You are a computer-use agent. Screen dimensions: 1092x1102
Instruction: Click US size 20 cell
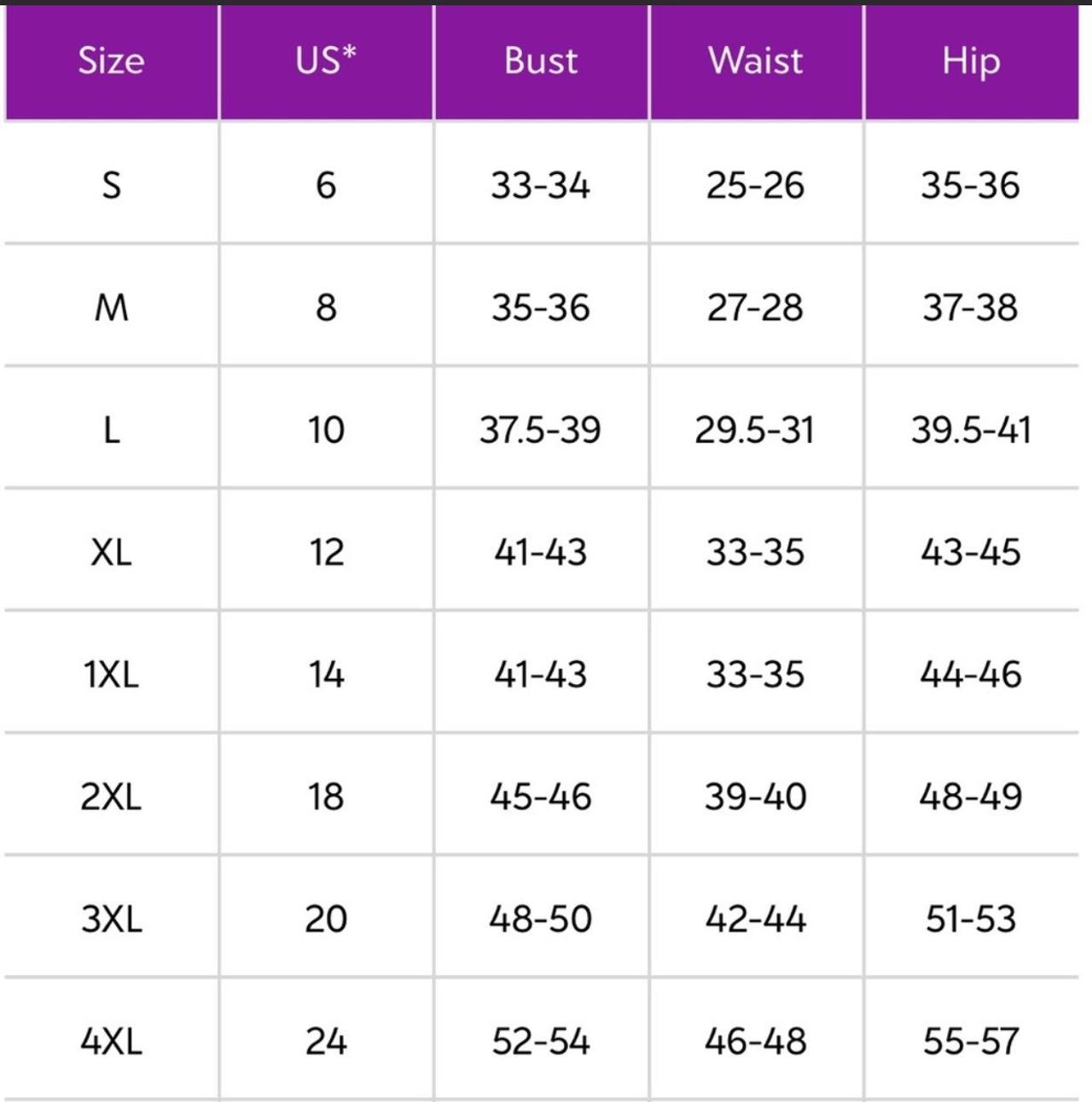(x=326, y=919)
